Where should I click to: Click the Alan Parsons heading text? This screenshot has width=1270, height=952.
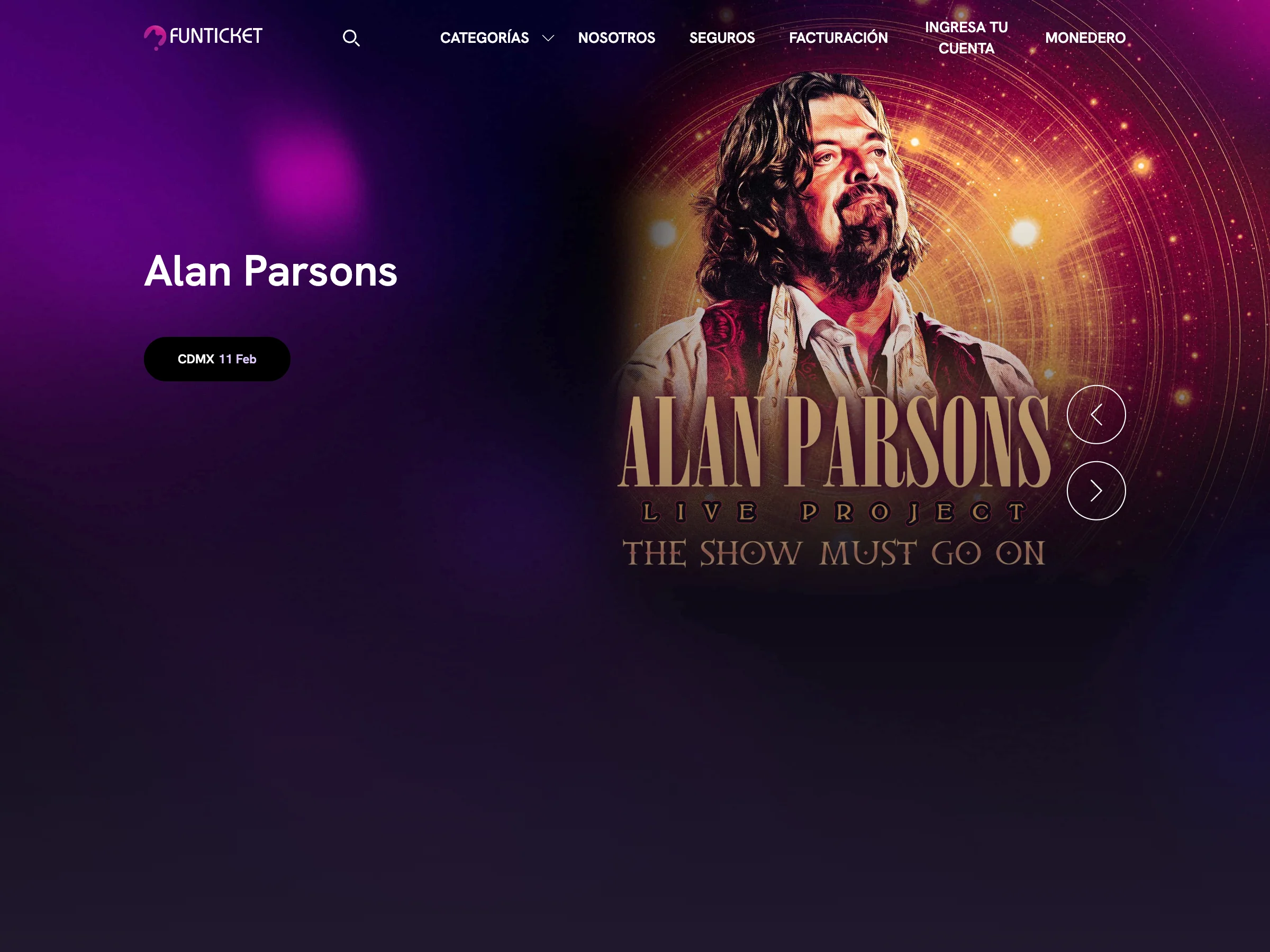click(x=270, y=271)
